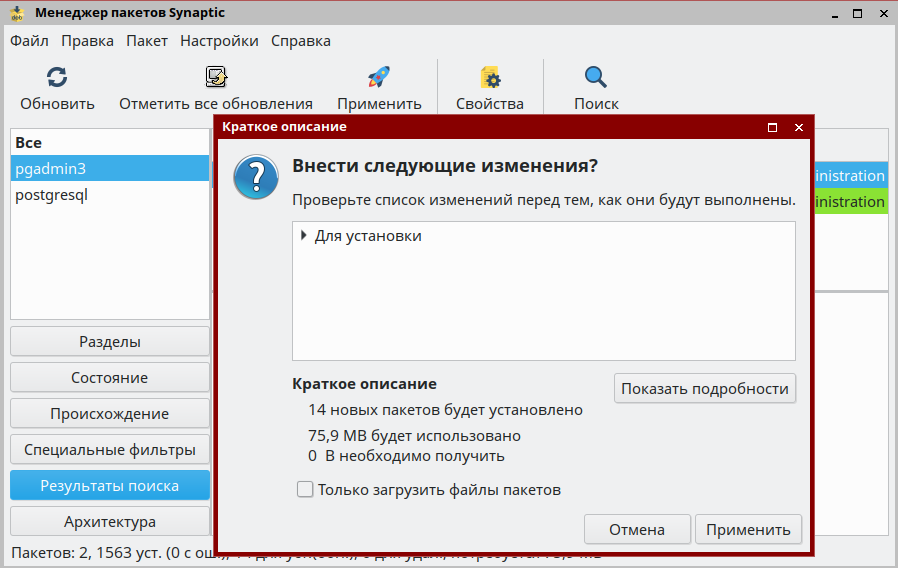Open the Файл menu

tap(29, 41)
